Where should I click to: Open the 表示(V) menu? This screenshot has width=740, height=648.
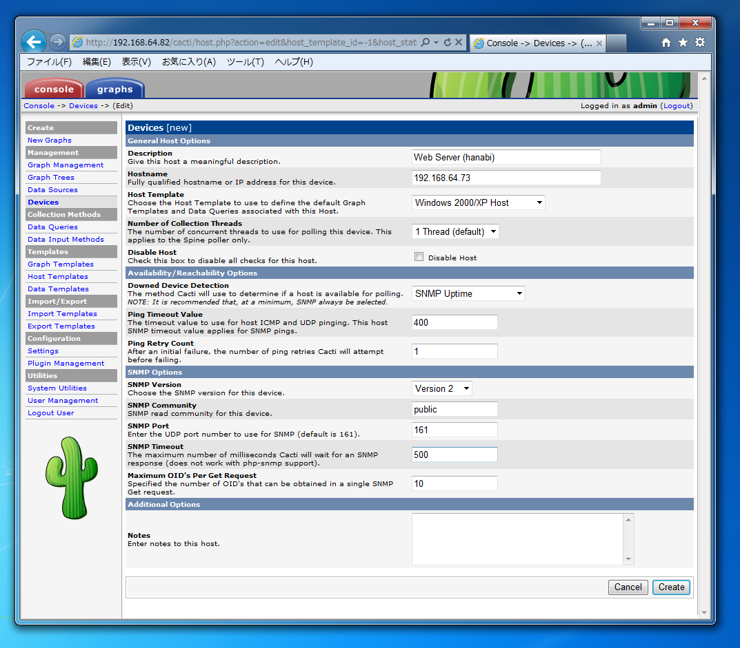click(136, 62)
